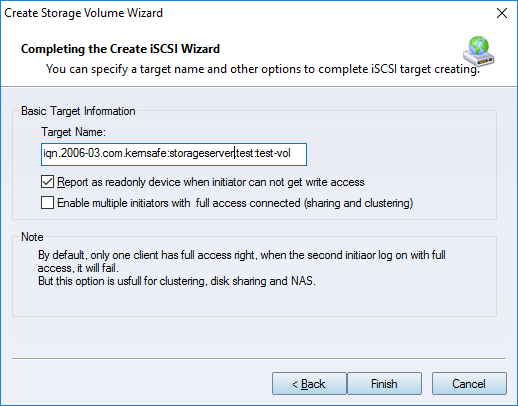
Task: Click the 'You can specify a target name' subtitle
Action: point(263,69)
